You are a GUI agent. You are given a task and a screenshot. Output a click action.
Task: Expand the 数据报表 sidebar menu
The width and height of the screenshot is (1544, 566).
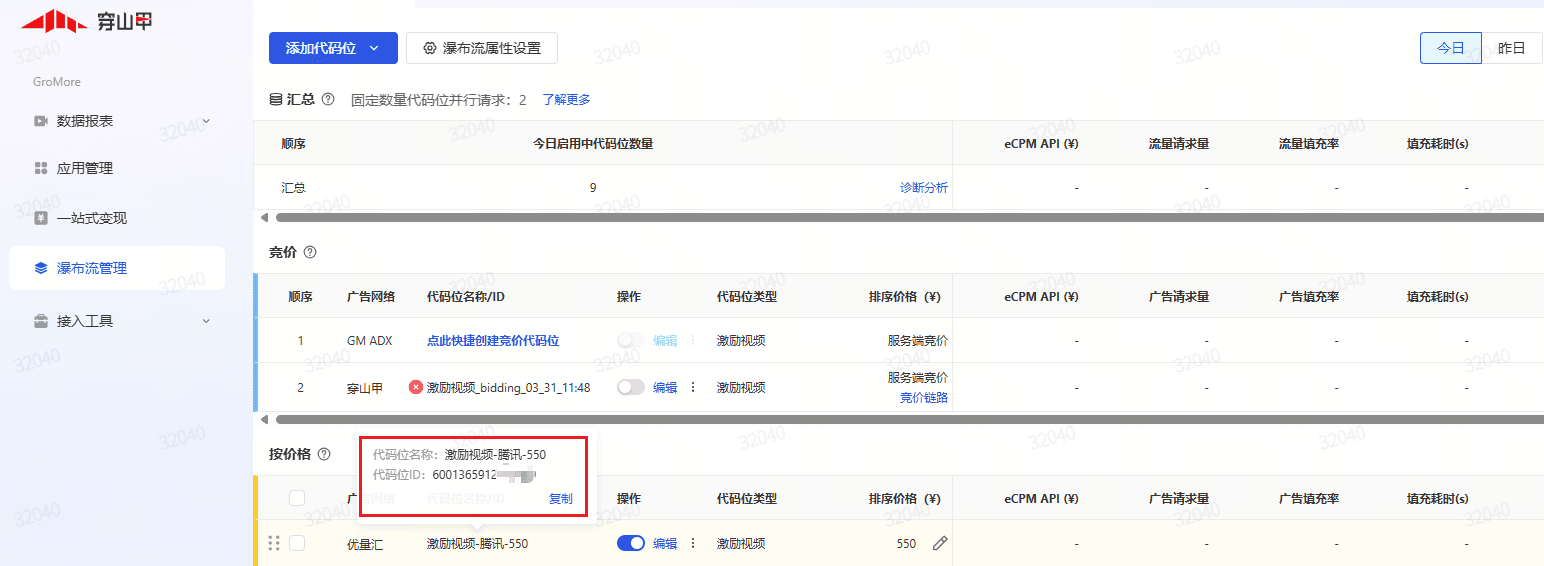[x=206, y=121]
